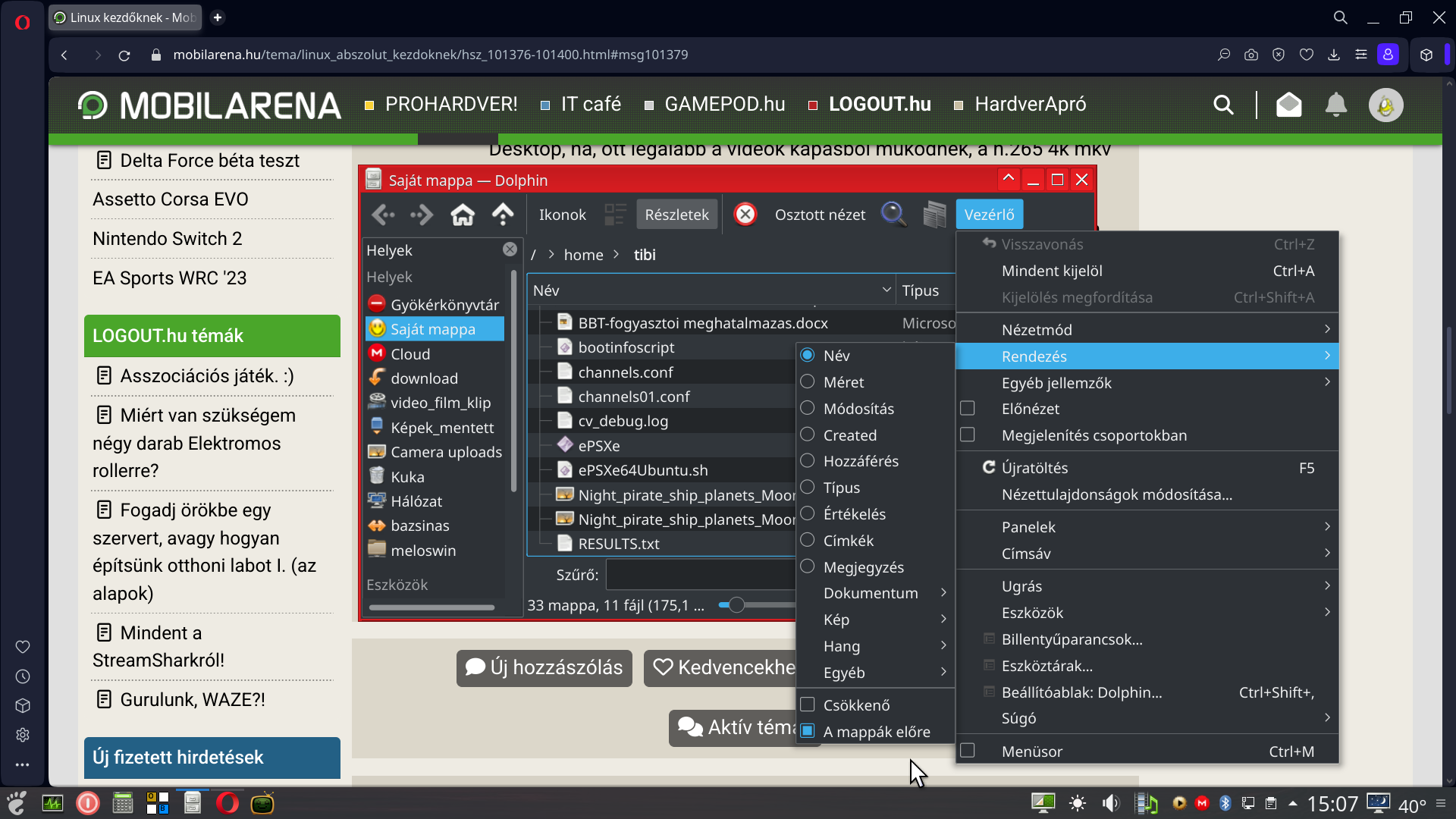Open Hálózat network place

click(435, 501)
